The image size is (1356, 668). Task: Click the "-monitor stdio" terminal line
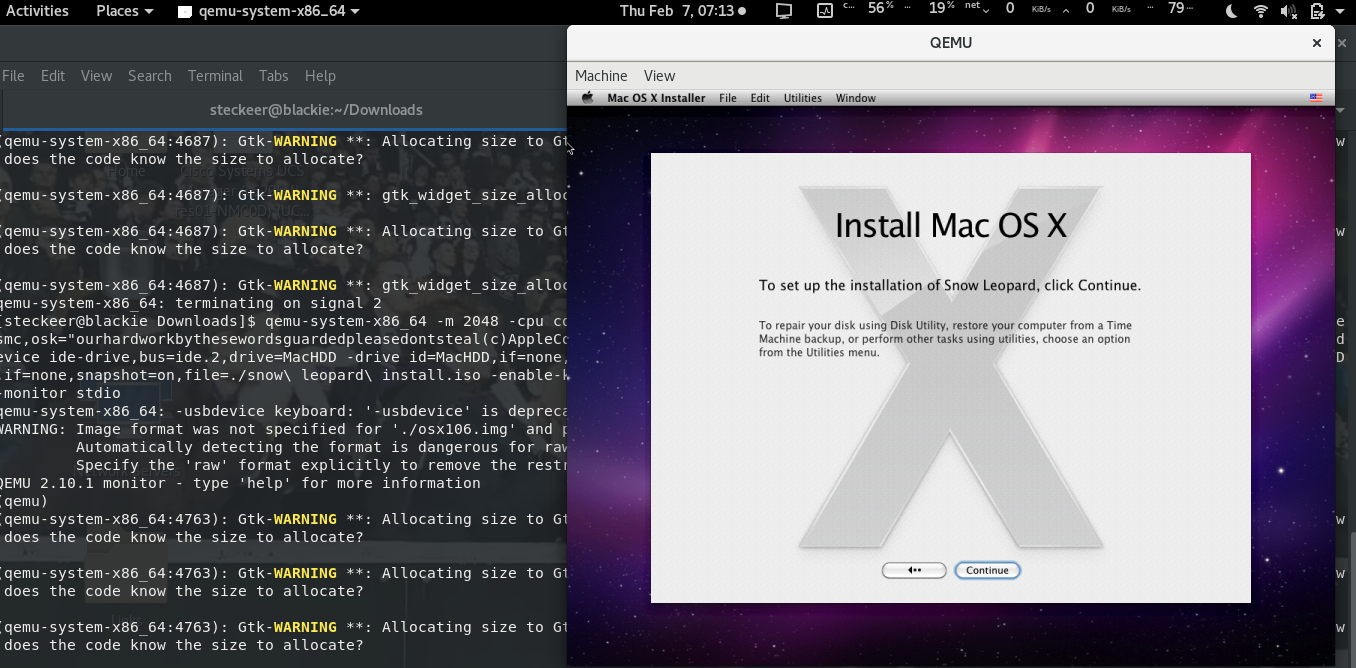[x=60, y=393]
